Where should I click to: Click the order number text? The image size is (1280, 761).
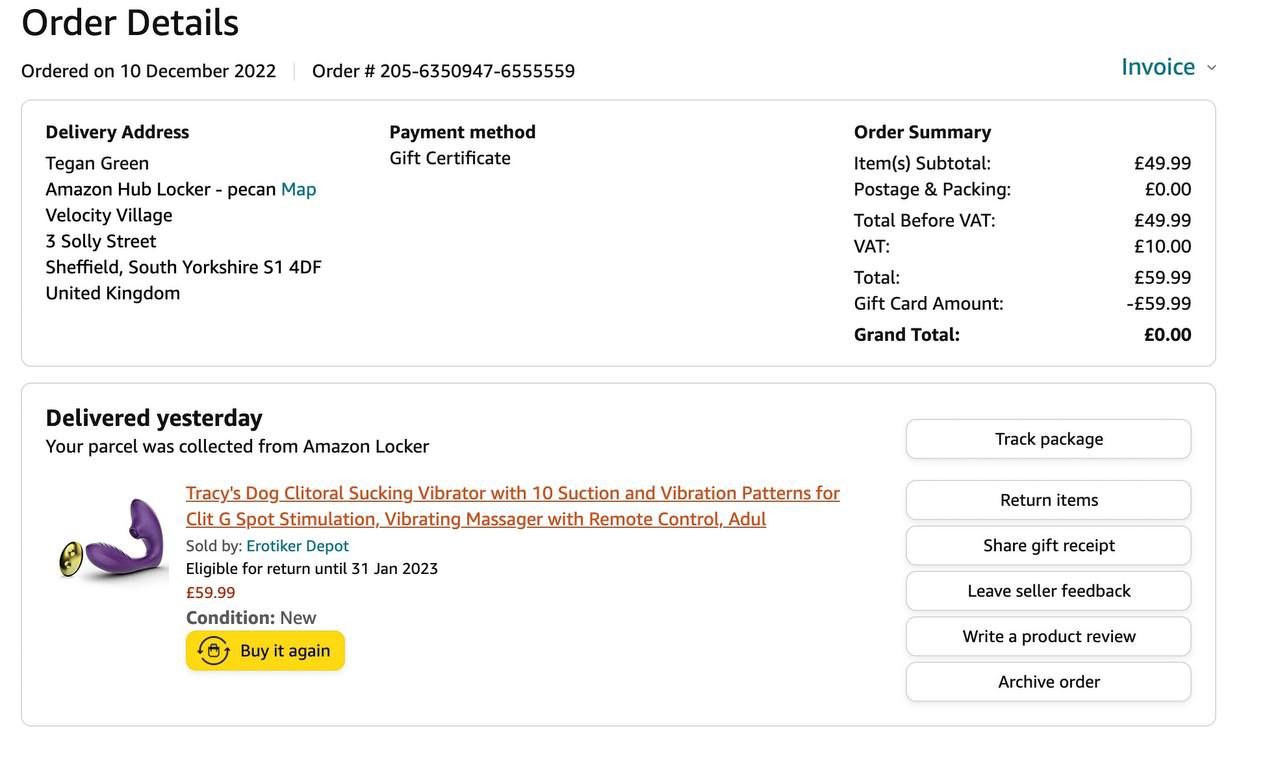443,71
